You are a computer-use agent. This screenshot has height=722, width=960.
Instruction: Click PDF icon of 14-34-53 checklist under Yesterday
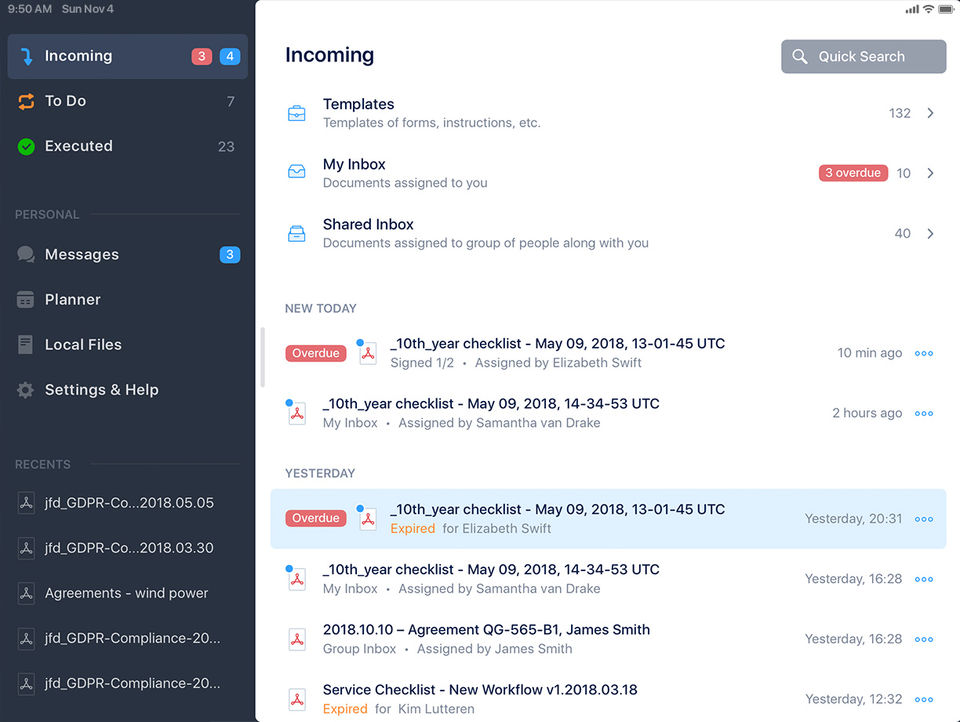pyautogui.click(x=297, y=579)
